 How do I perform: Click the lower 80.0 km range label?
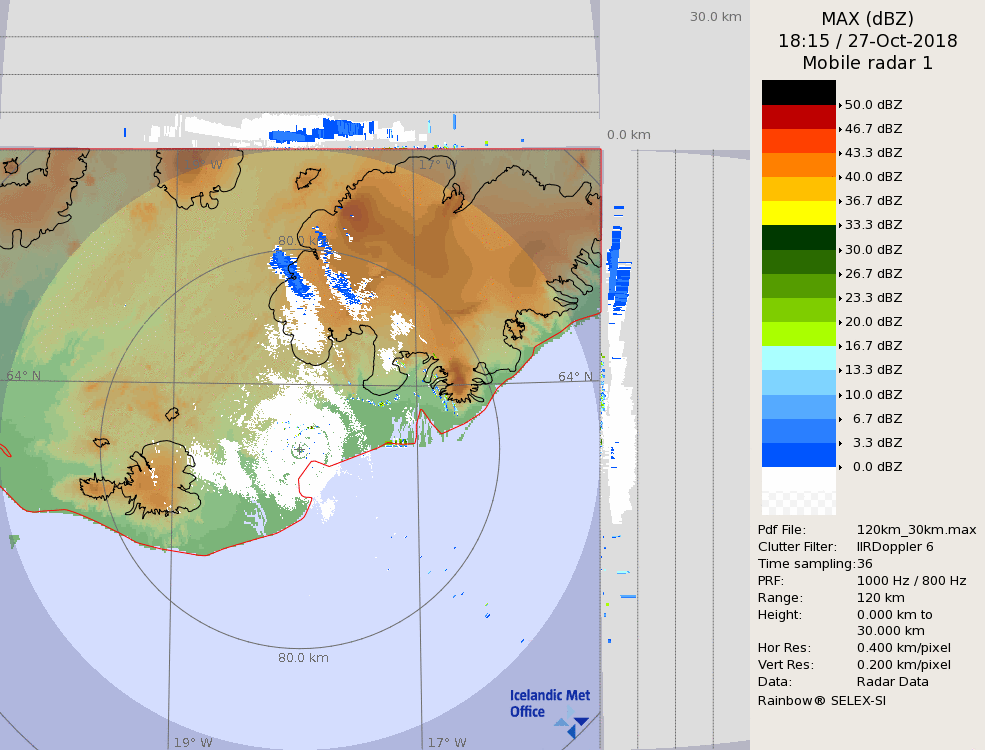point(303,658)
